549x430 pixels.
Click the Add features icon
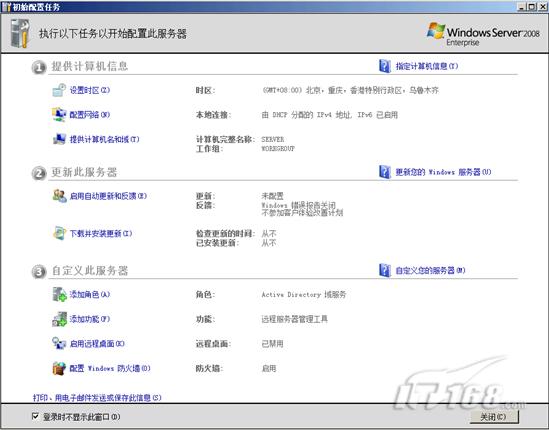coord(59,319)
